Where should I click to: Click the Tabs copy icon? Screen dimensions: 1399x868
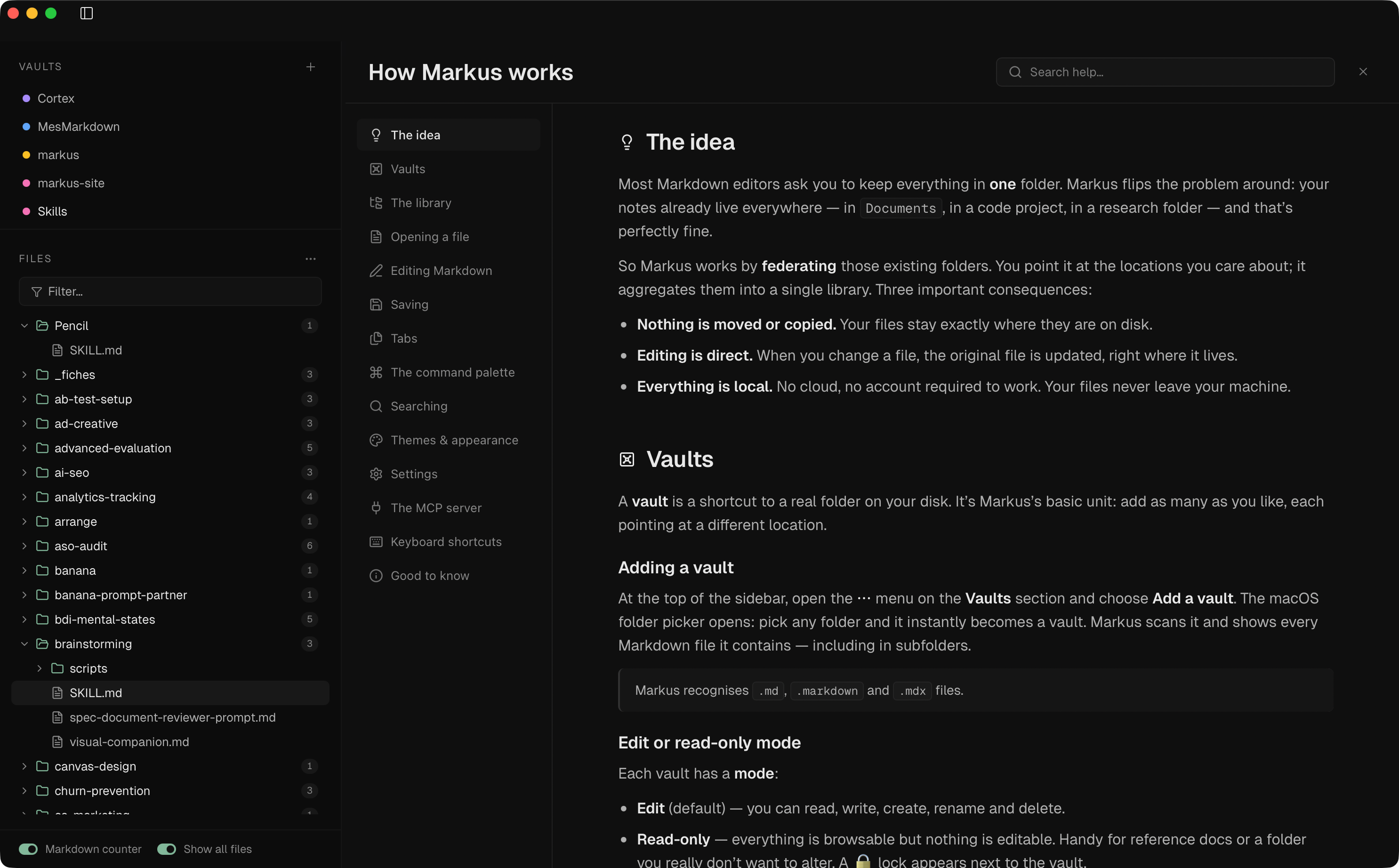(376, 338)
